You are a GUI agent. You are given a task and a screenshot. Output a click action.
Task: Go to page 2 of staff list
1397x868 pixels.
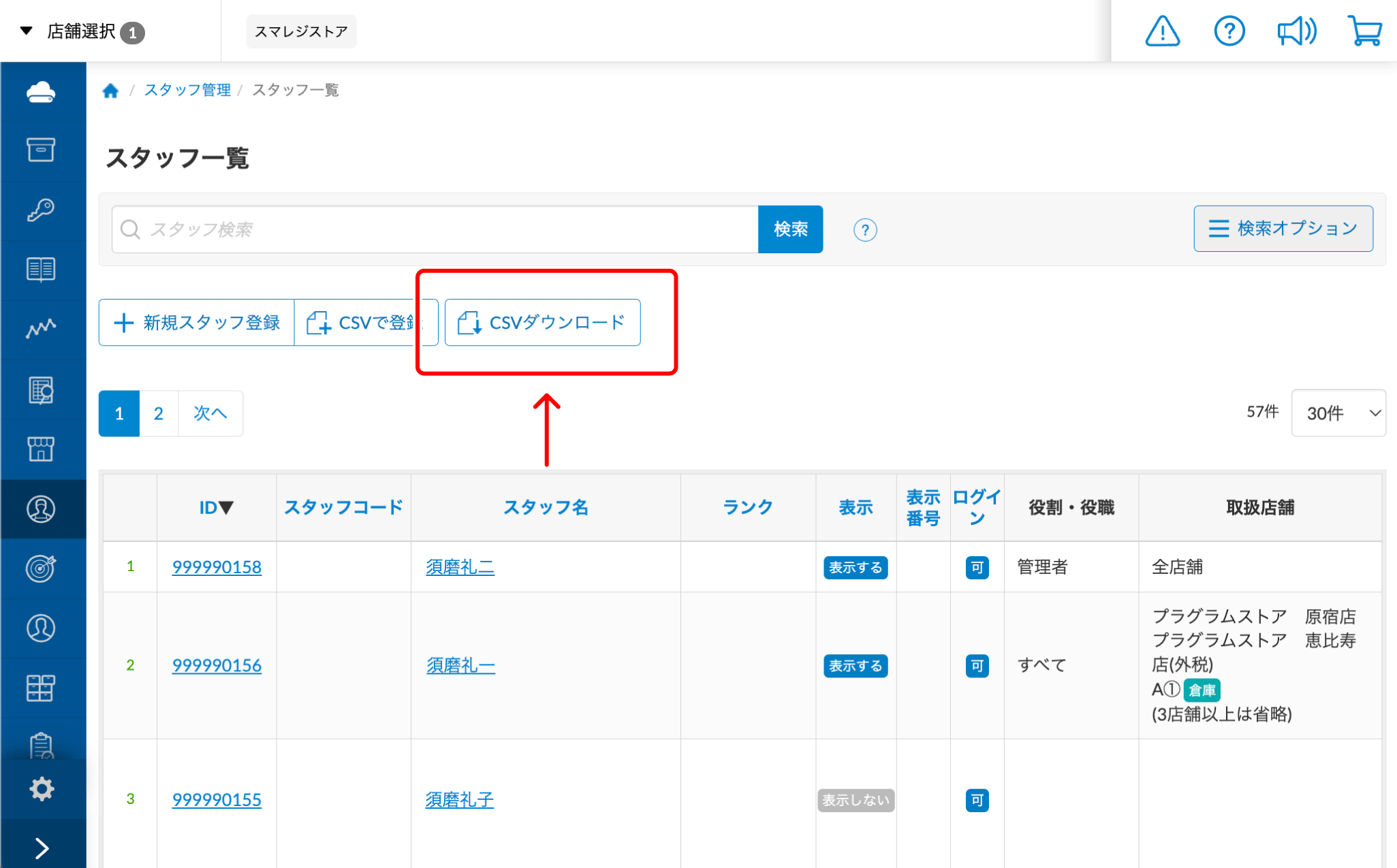[158, 413]
